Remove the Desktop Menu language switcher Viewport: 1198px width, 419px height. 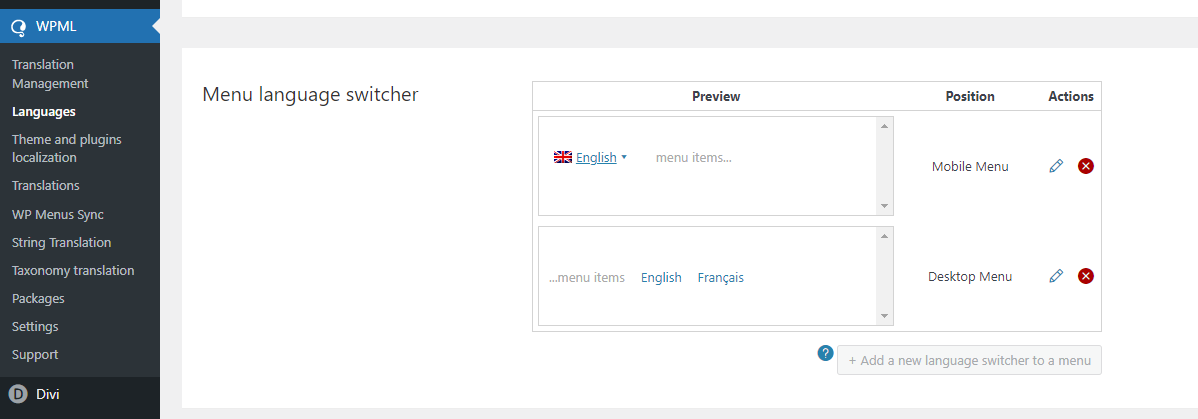1086,276
